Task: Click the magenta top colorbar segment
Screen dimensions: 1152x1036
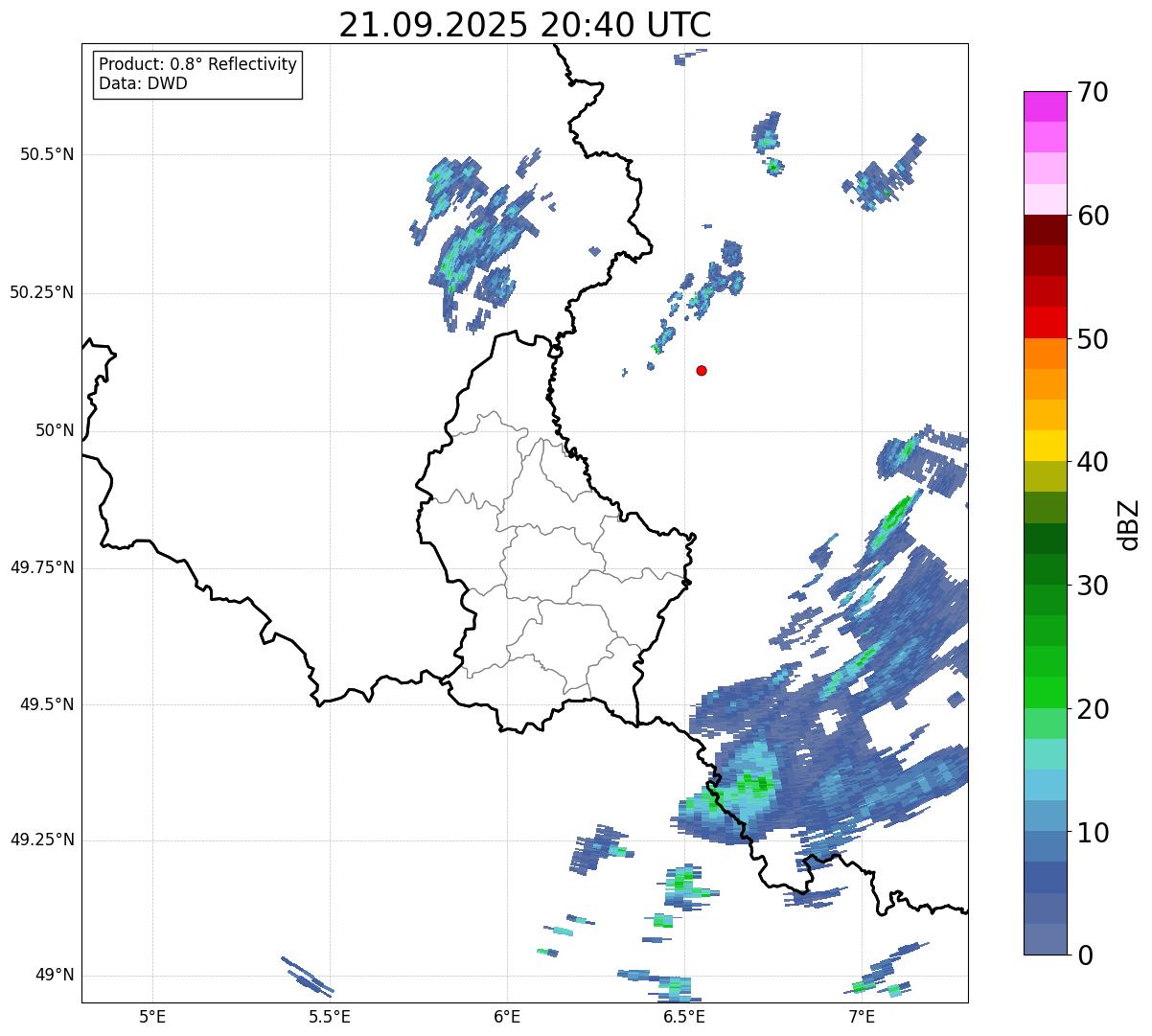Action: [1046, 106]
